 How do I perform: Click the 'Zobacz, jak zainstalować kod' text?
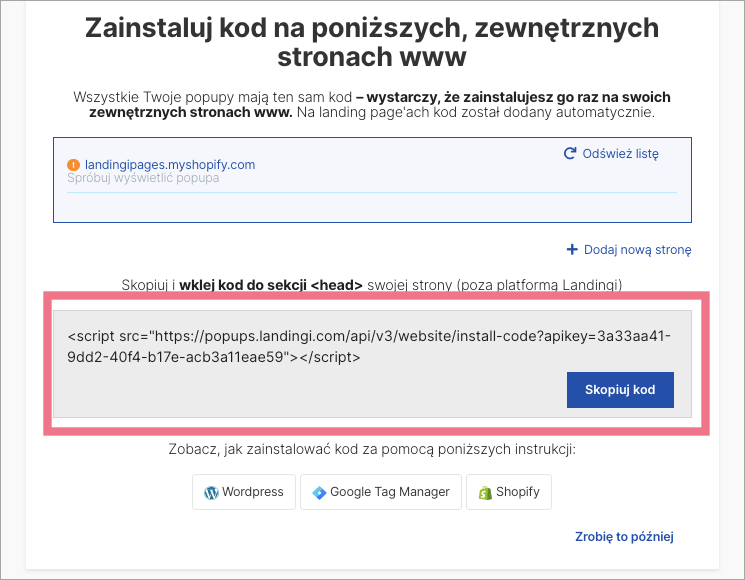click(372, 450)
